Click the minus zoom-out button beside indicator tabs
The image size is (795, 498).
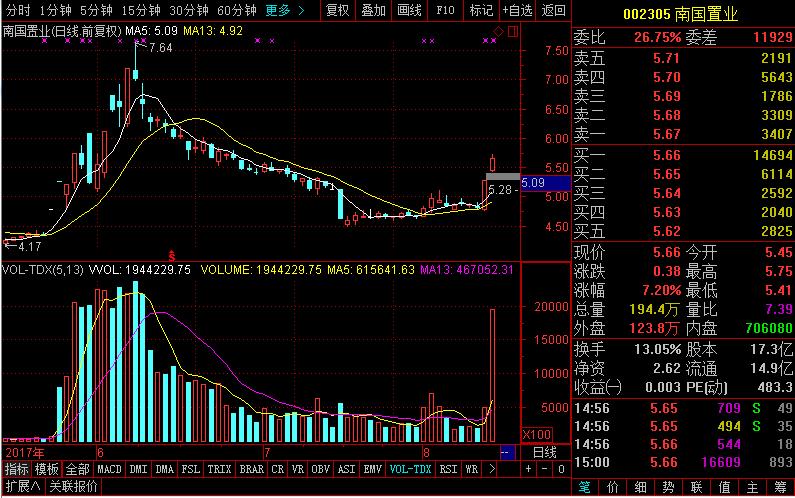tap(545, 469)
